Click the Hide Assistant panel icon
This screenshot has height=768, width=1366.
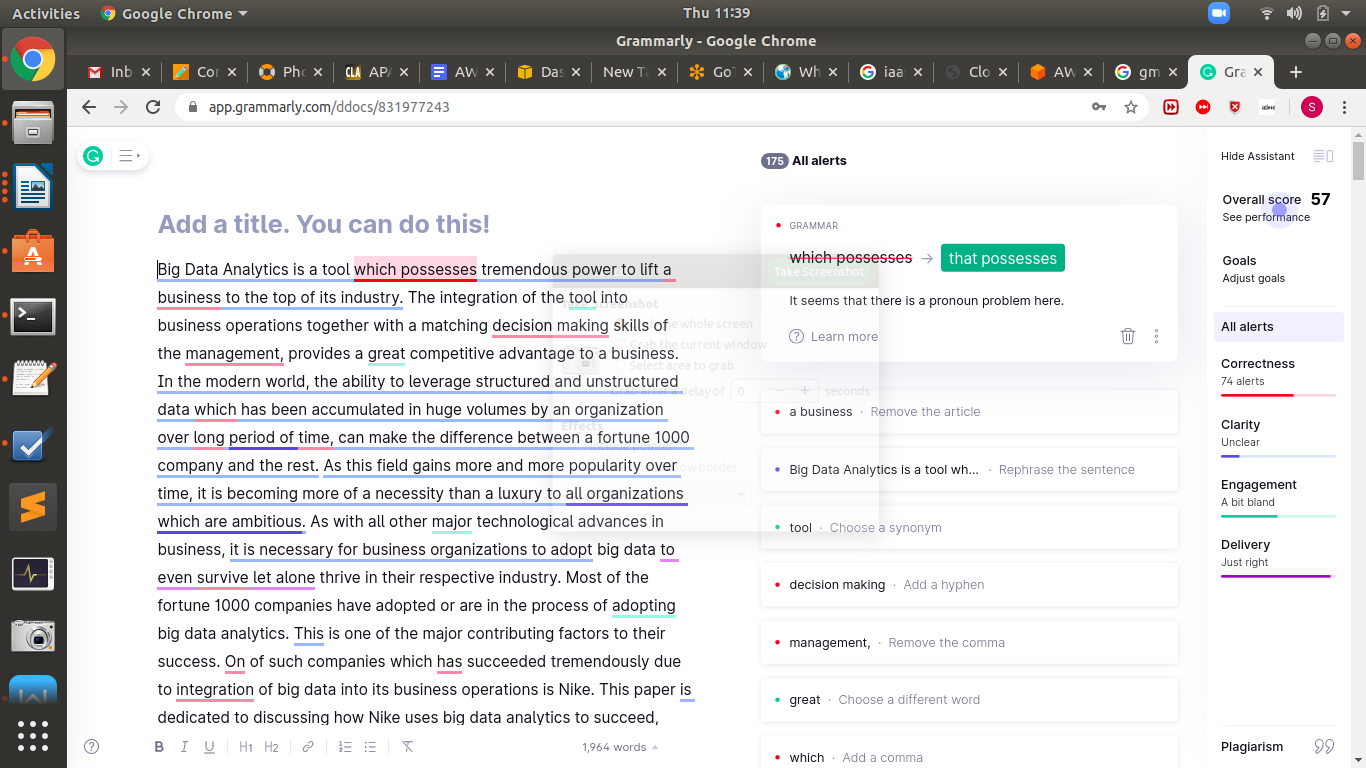pos(1323,156)
